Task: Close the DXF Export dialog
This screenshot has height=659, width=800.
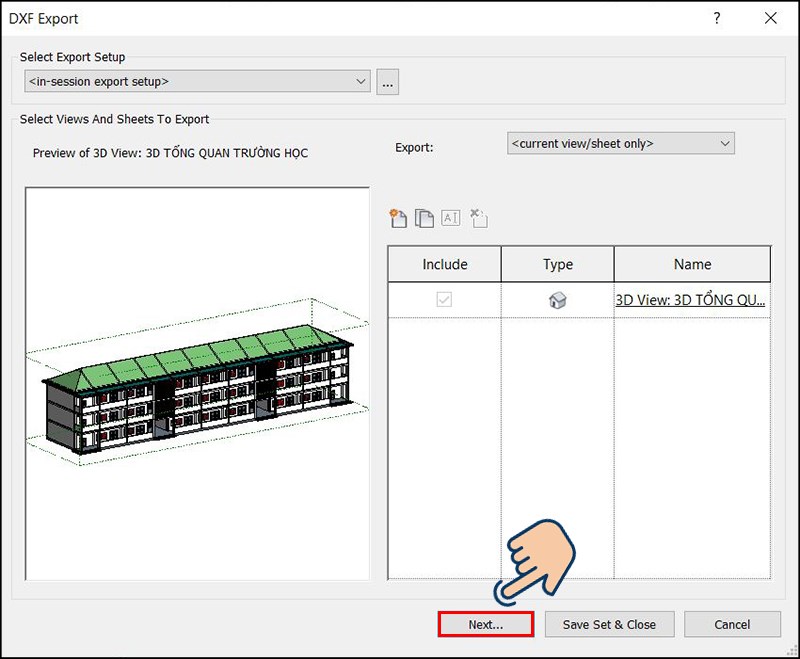Action: click(770, 18)
